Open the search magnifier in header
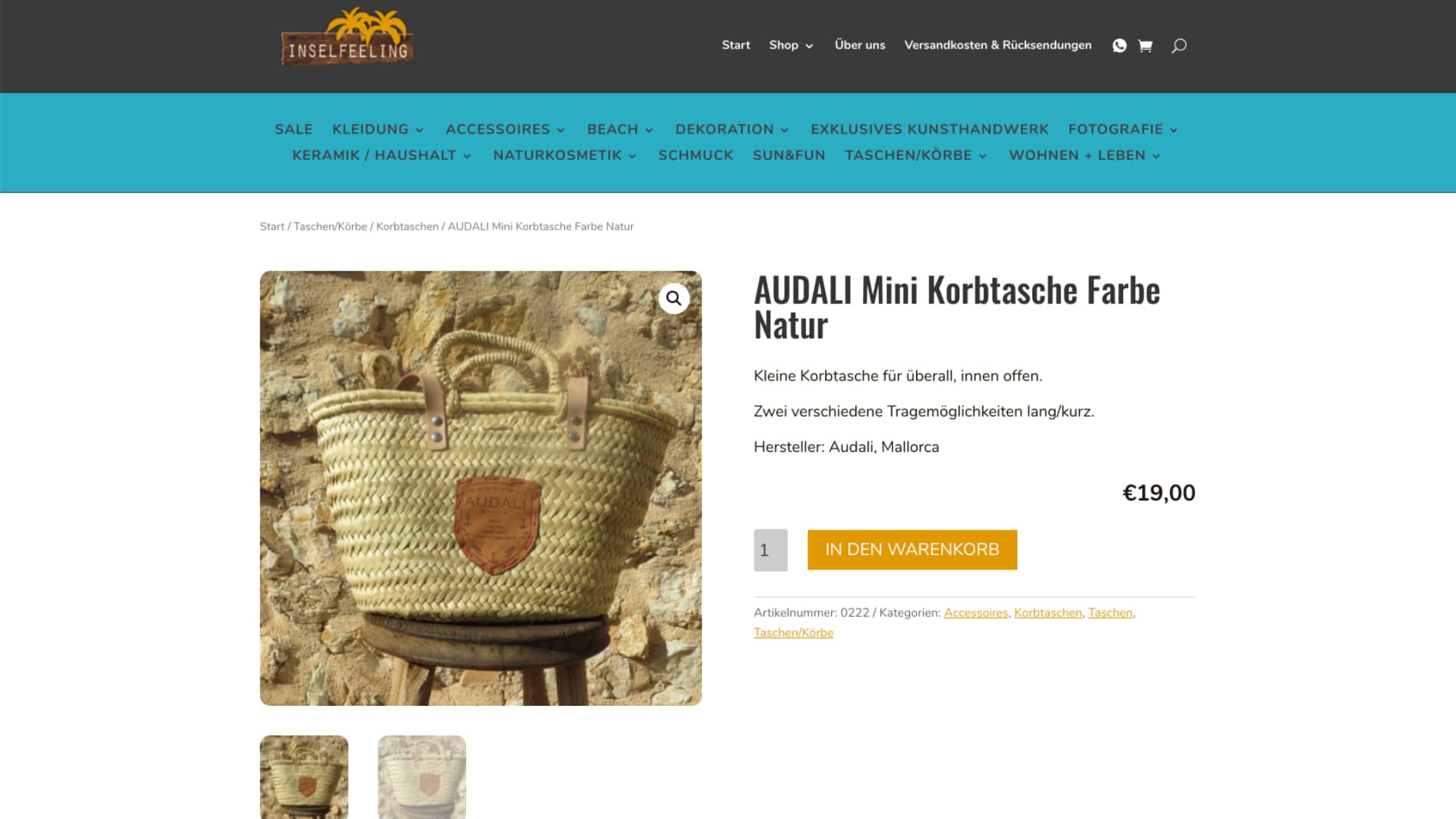 click(x=1178, y=45)
